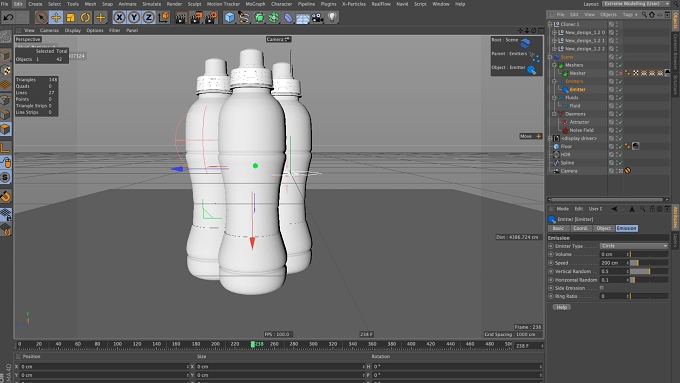
Task: Click the Floor material tag thumbnail
Action: [636, 146]
